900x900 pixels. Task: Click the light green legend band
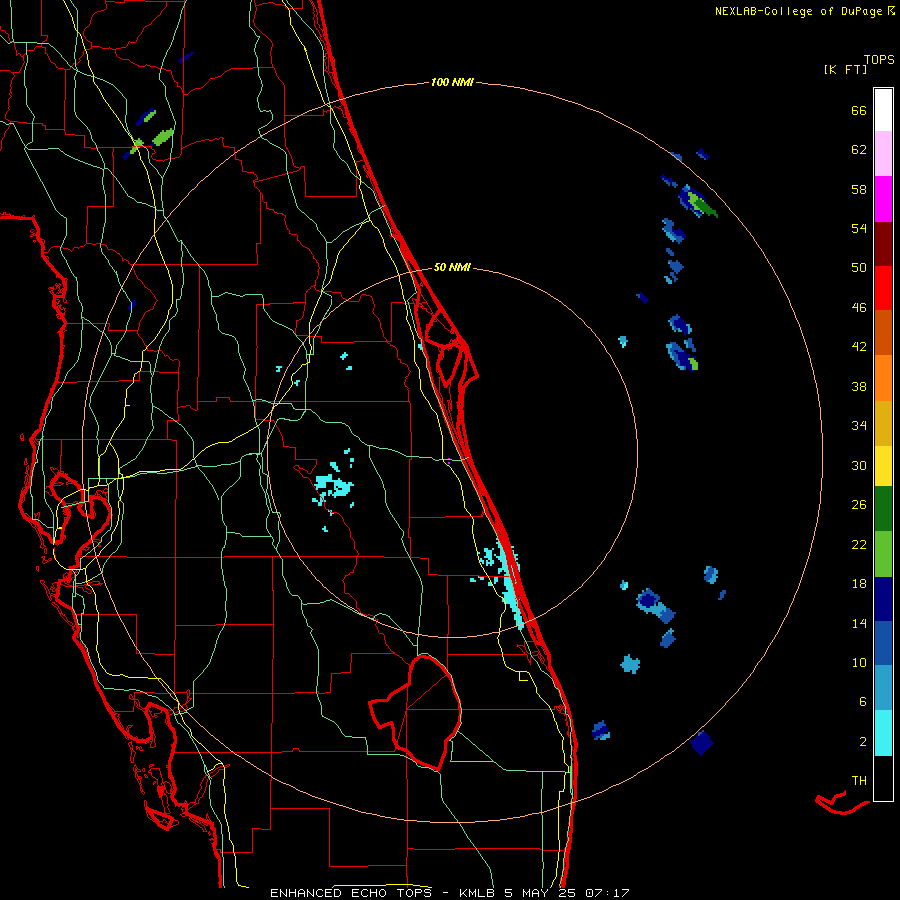tap(883, 554)
